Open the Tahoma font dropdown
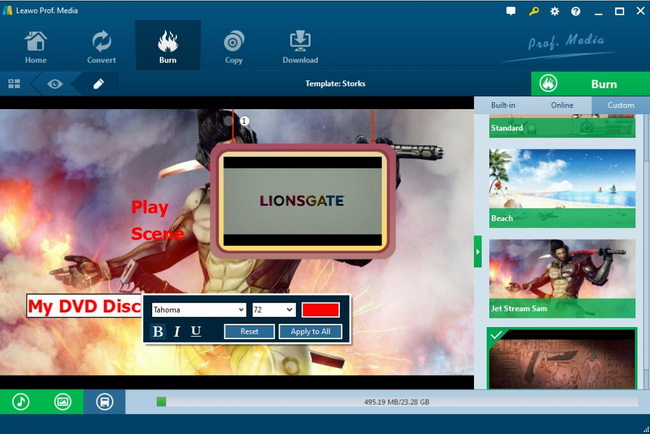650x434 pixels. coord(199,310)
